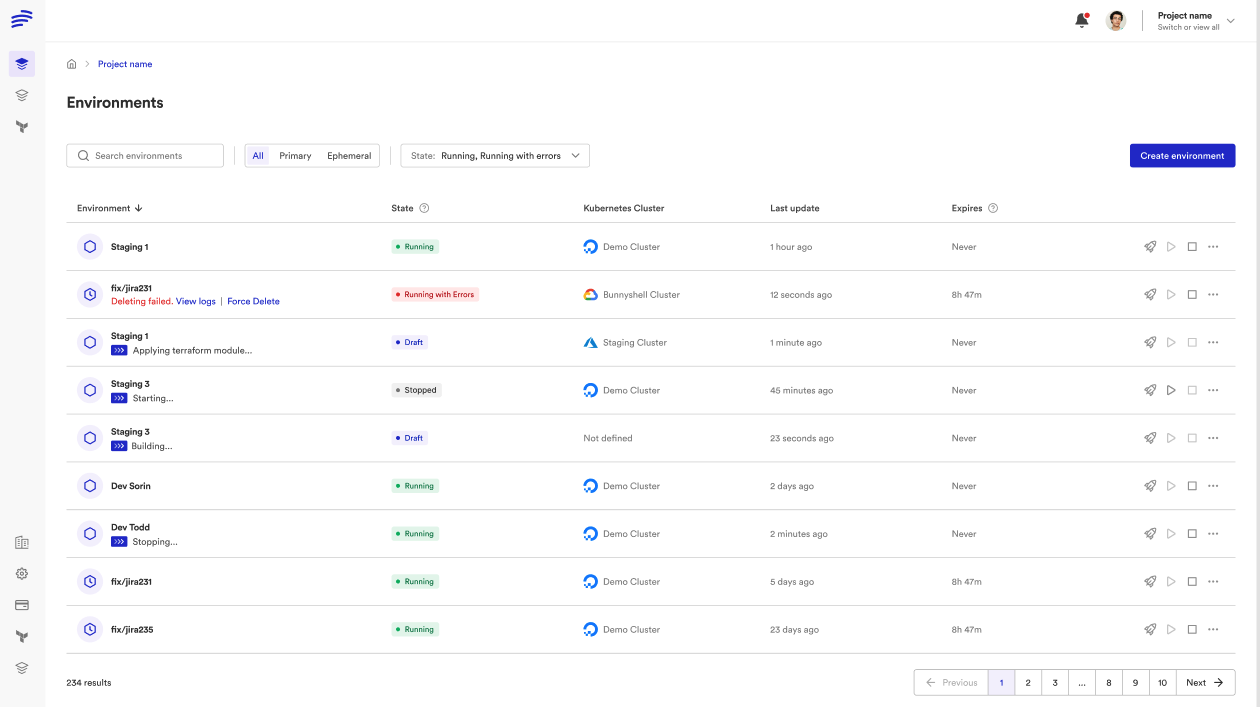Open more actions for Dev Todd via ellipsis icon
The image size is (1260, 707).
click(1213, 533)
